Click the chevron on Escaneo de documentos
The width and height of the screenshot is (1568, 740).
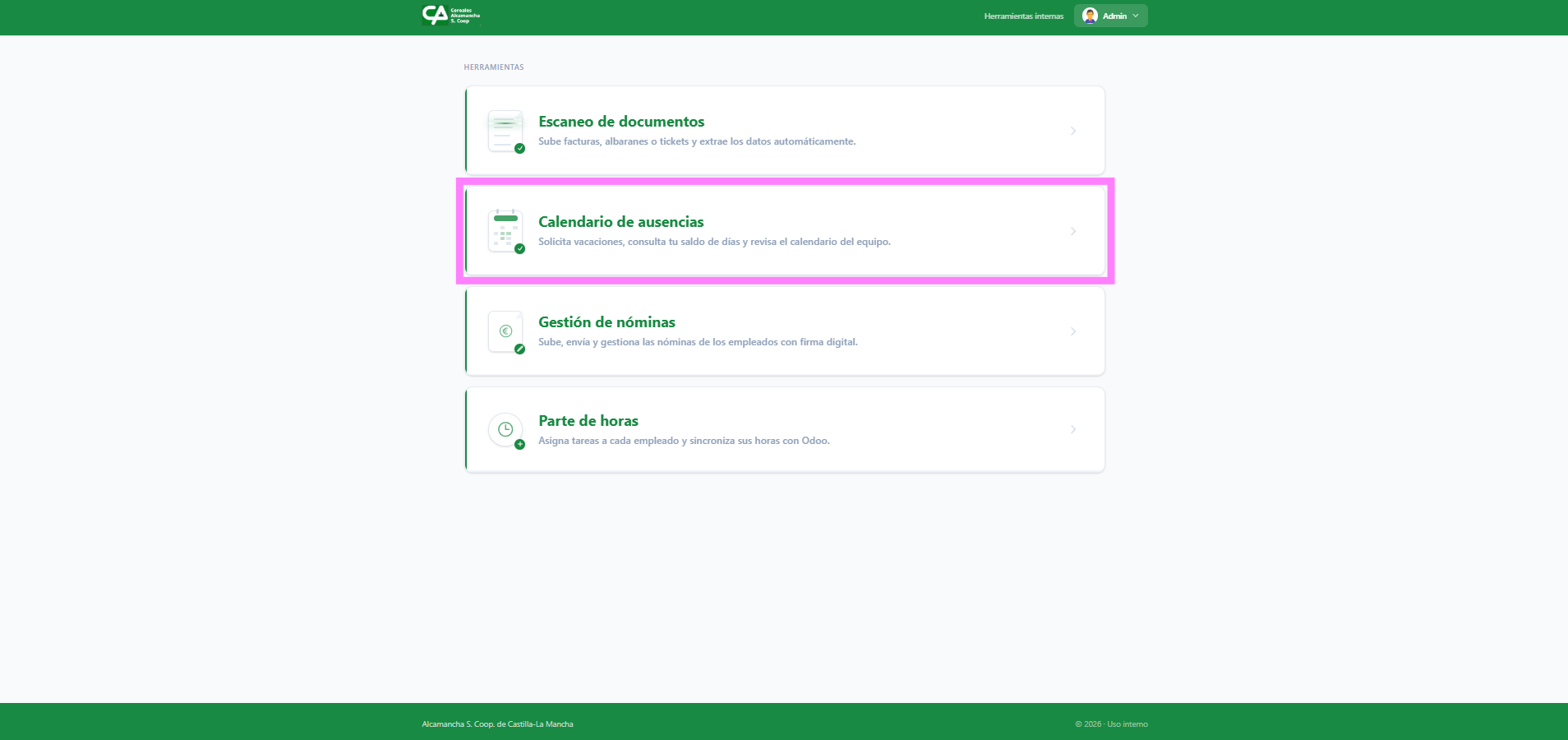1073,131
